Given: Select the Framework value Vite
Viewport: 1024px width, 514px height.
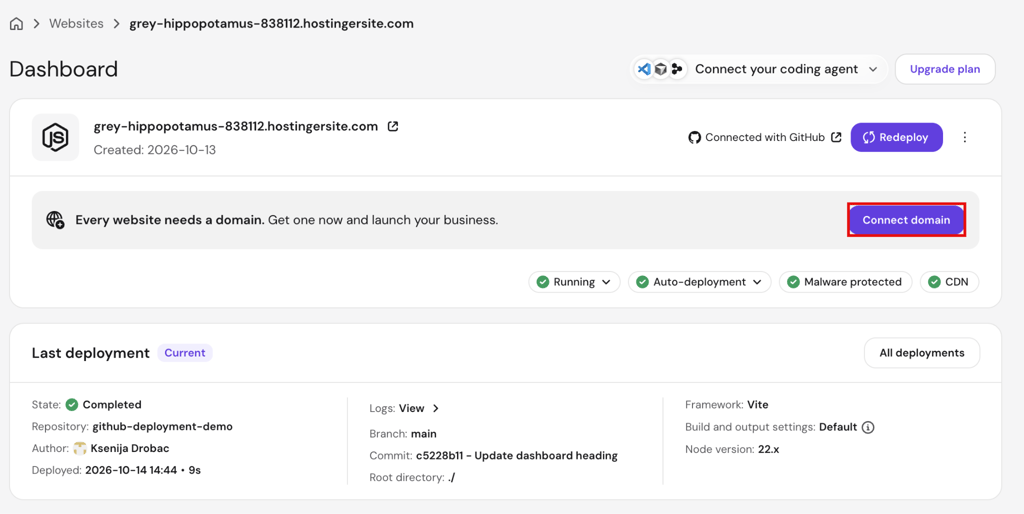Looking at the screenshot, I should coord(758,405).
